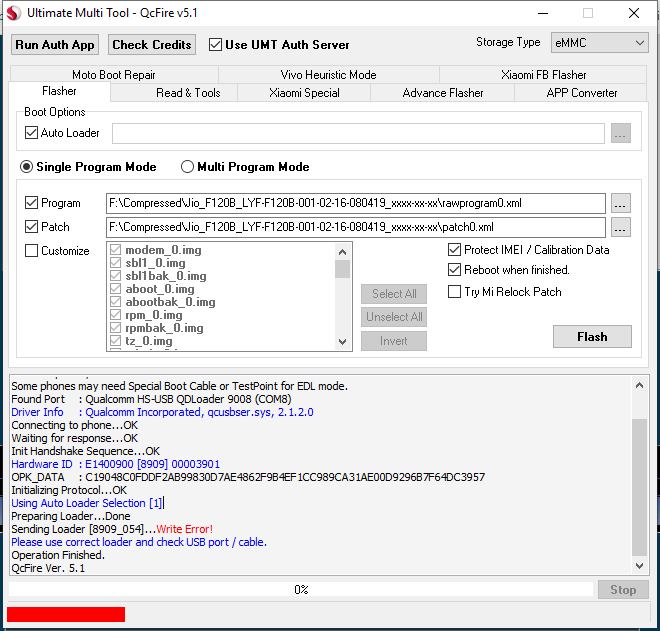Toggle rpm_0.img checkbox in partition list
This screenshot has width=660, height=631.
pos(115,315)
